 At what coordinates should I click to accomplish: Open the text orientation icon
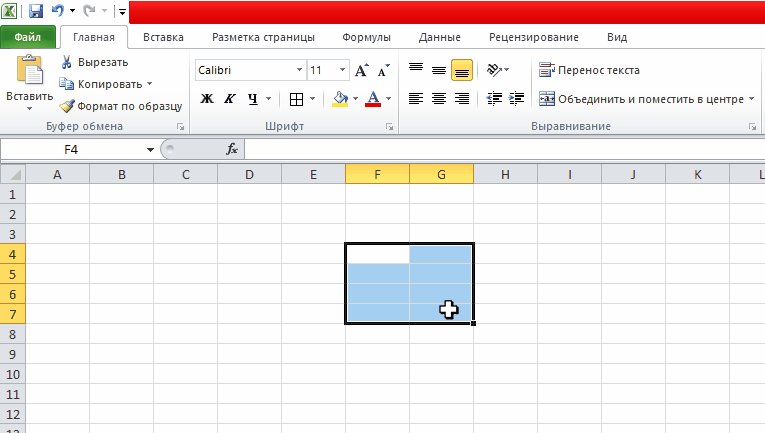494,70
